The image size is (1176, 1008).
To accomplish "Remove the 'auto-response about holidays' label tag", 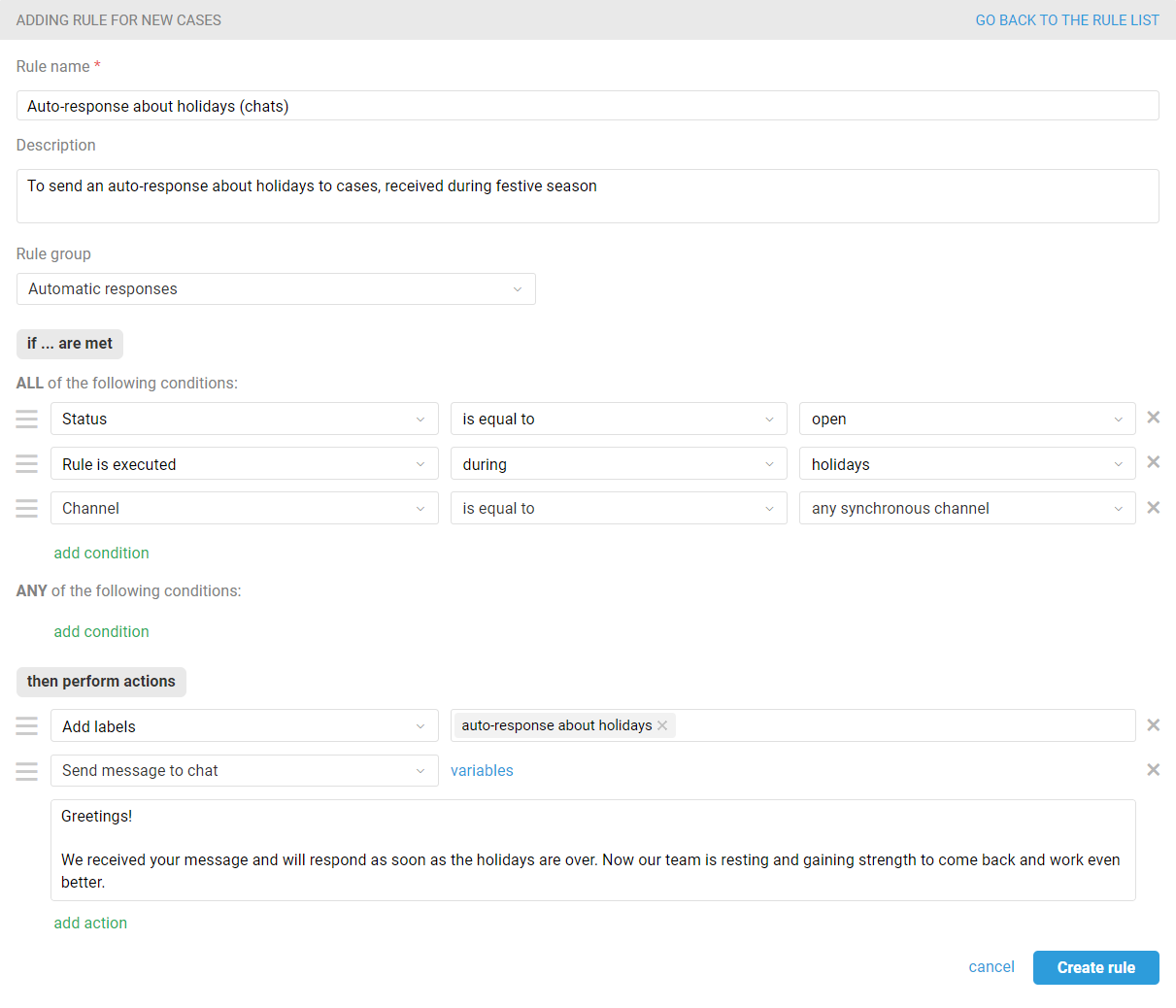I will point(662,725).
